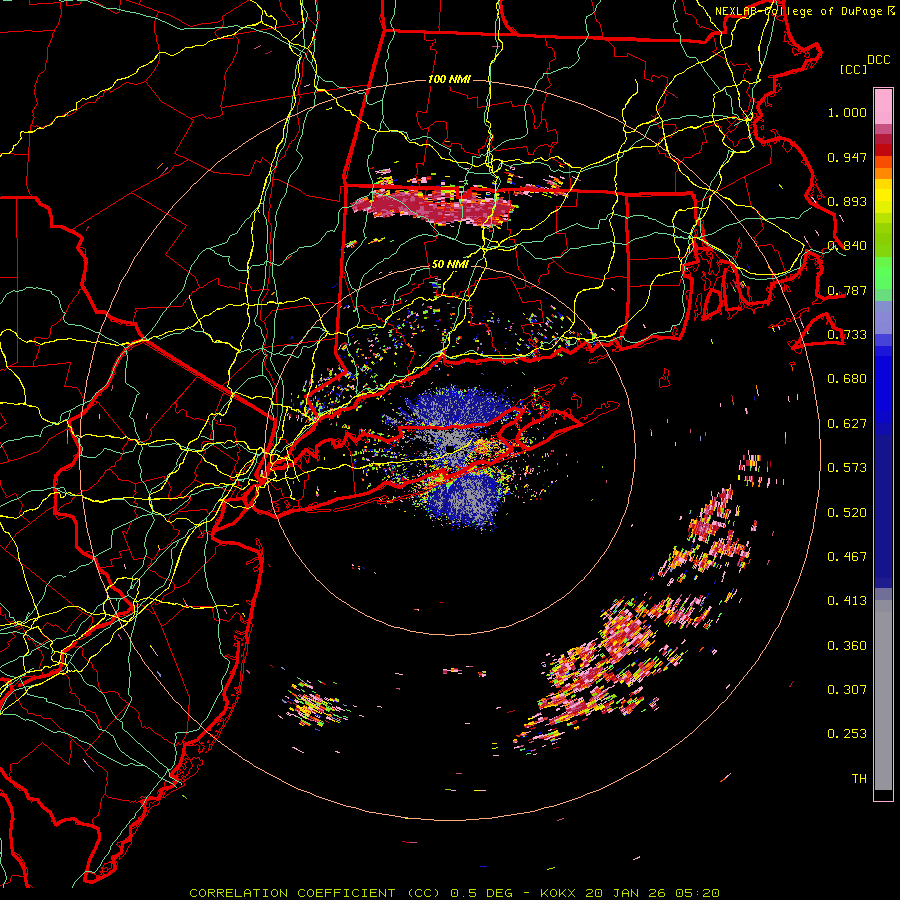Select the 0.307 legend value
The image size is (900, 900).
[847, 690]
